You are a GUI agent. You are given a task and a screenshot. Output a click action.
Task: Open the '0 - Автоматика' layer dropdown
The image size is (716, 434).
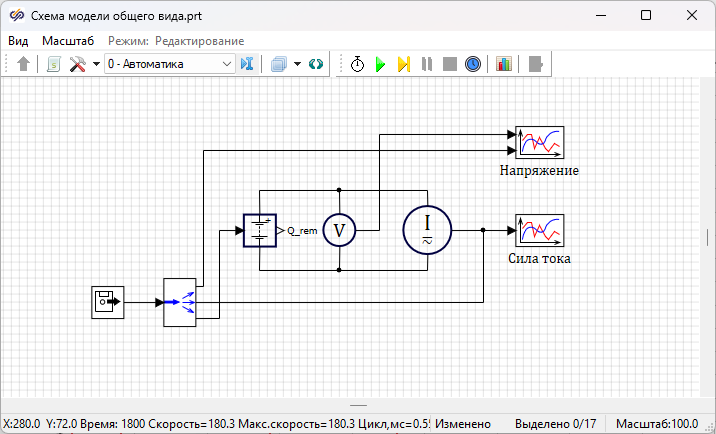pyautogui.click(x=169, y=64)
